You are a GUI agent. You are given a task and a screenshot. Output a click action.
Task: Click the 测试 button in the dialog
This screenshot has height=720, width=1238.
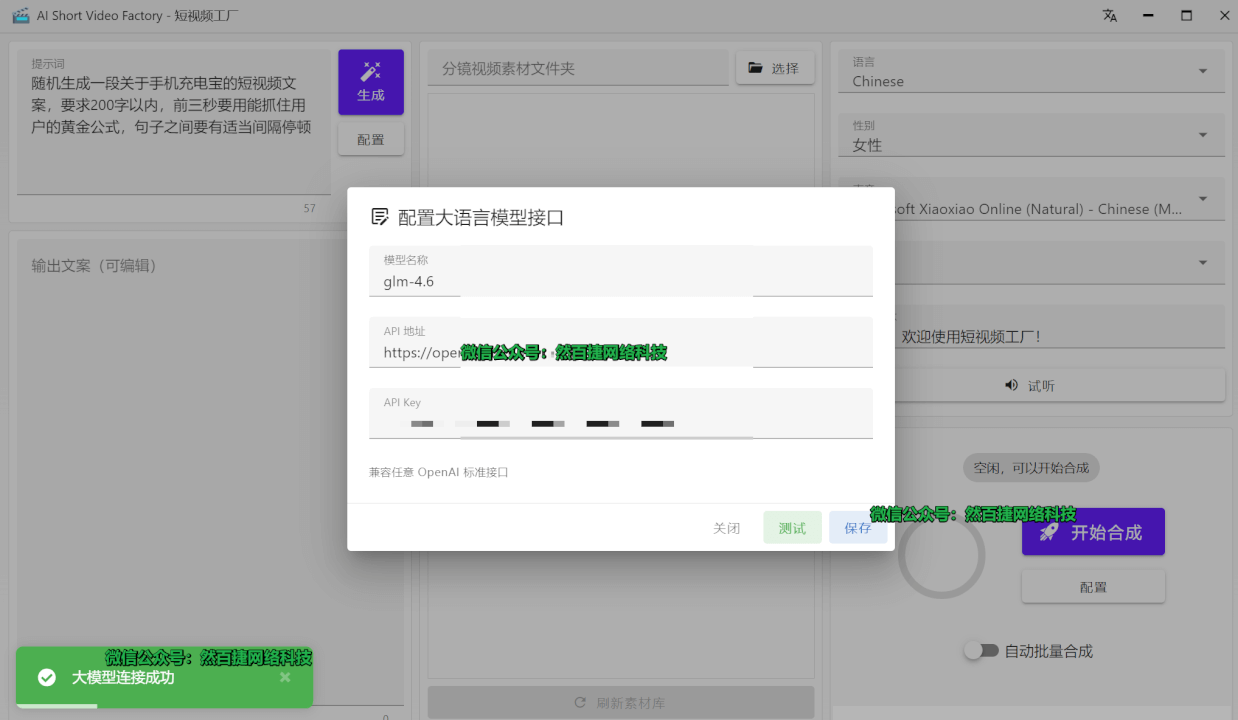coord(792,527)
